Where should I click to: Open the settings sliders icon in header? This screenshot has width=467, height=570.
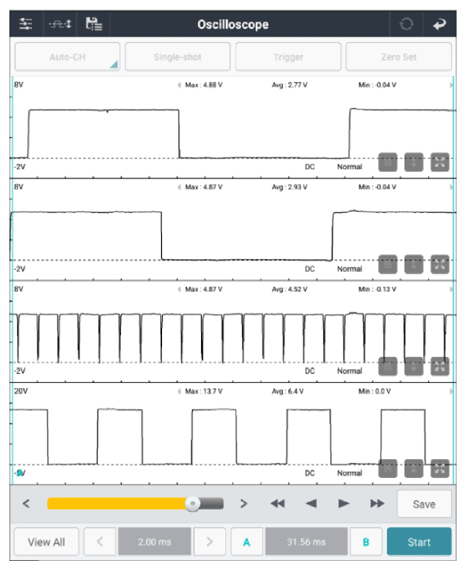pyautogui.click(x=26, y=24)
